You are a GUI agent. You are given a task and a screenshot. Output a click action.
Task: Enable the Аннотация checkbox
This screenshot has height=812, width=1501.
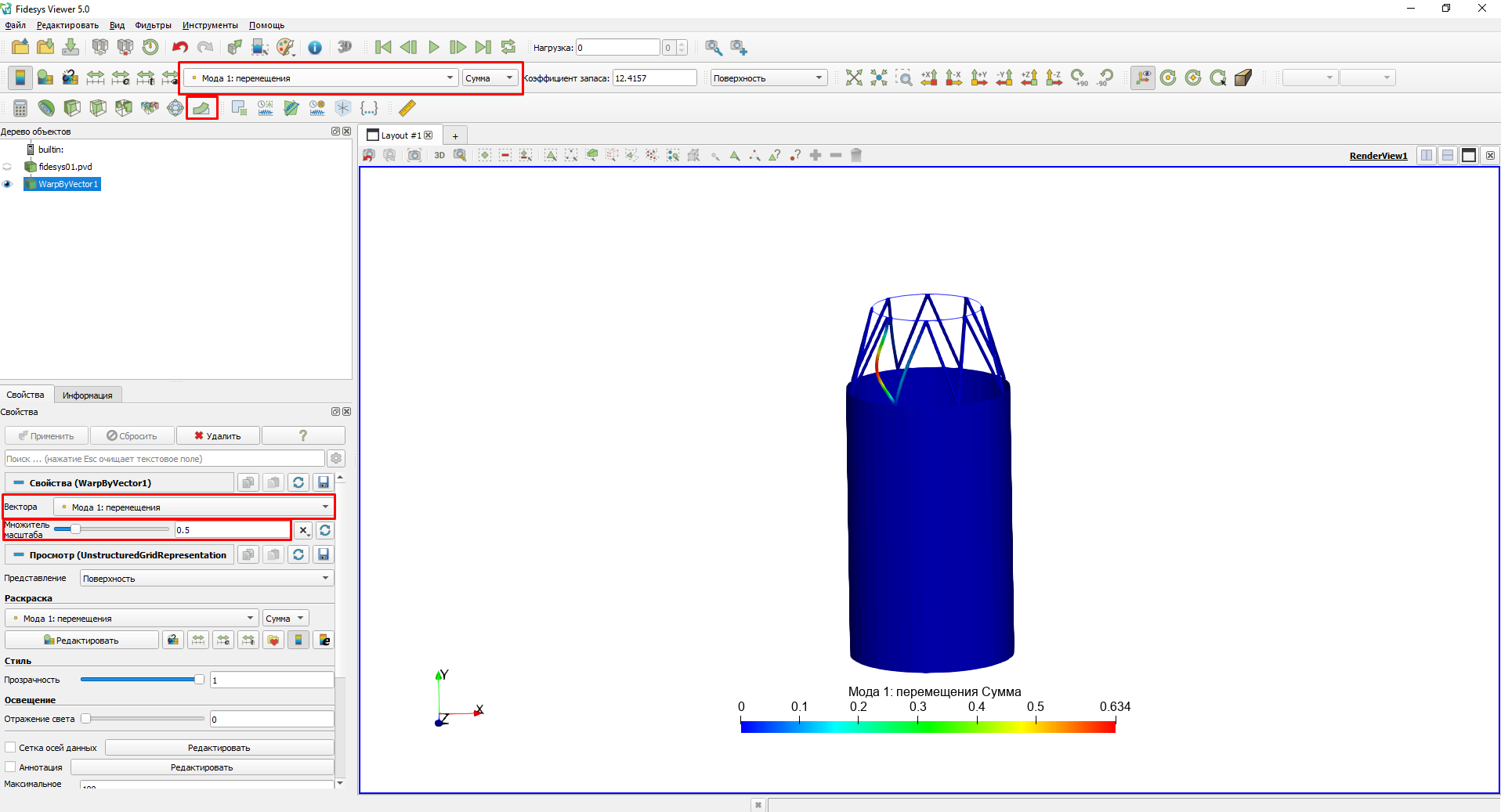point(10,767)
